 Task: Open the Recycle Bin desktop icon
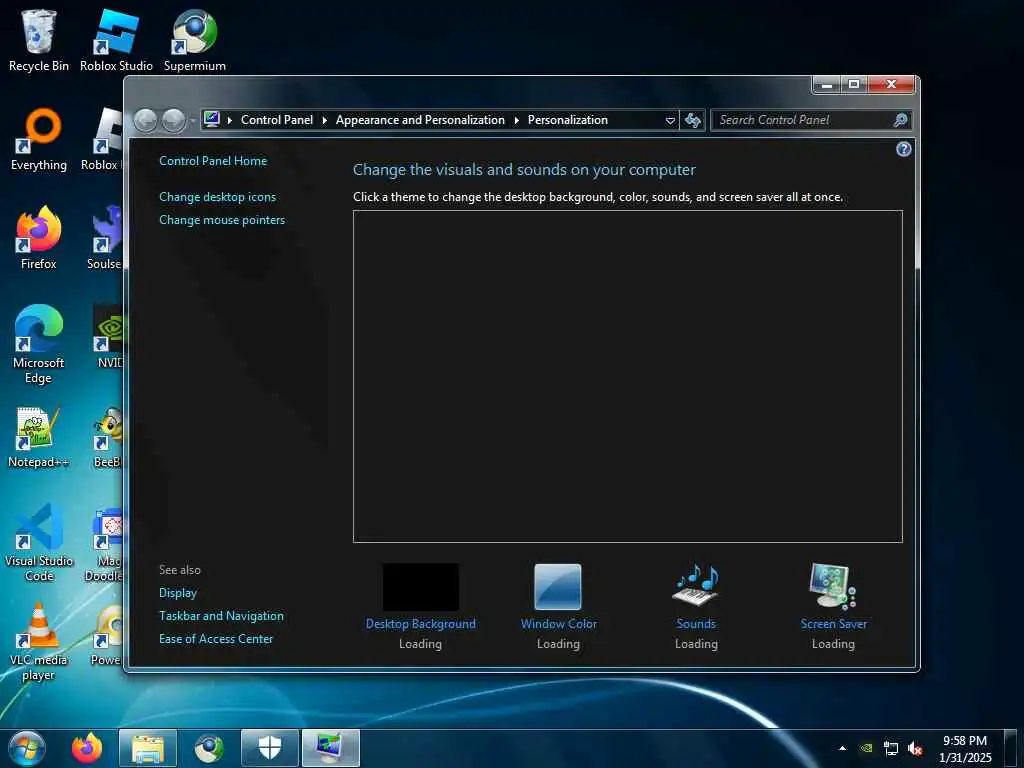pyautogui.click(x=38, y=39)
